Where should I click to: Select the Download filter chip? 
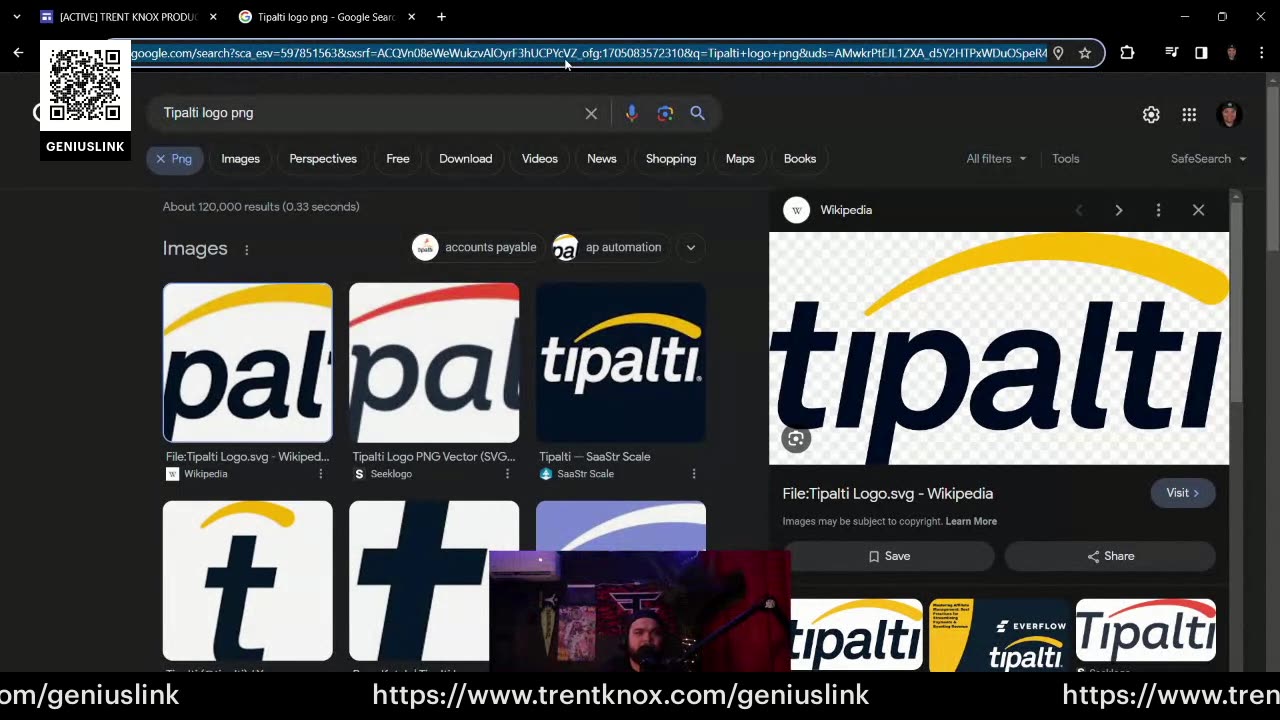tap(465, 159)
